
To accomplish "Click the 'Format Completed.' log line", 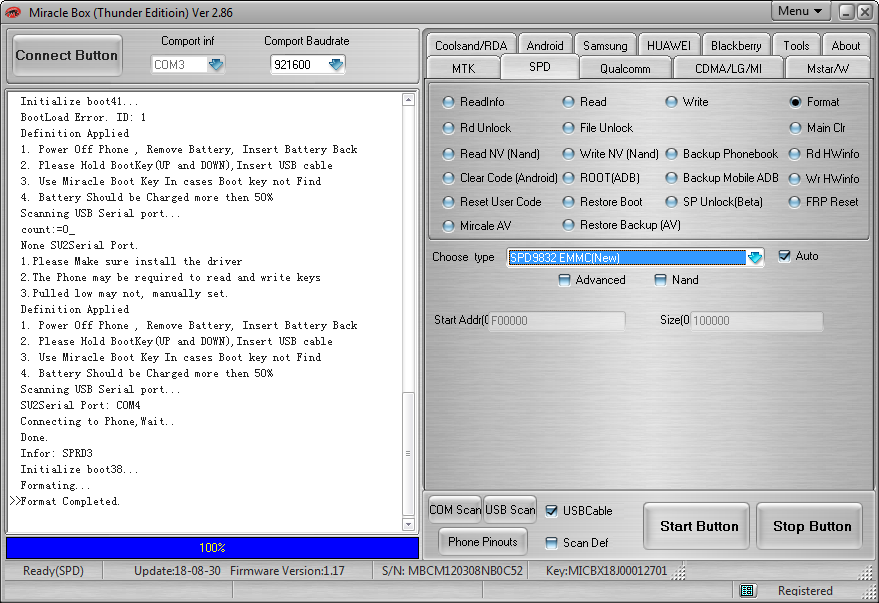I will 70,501.
